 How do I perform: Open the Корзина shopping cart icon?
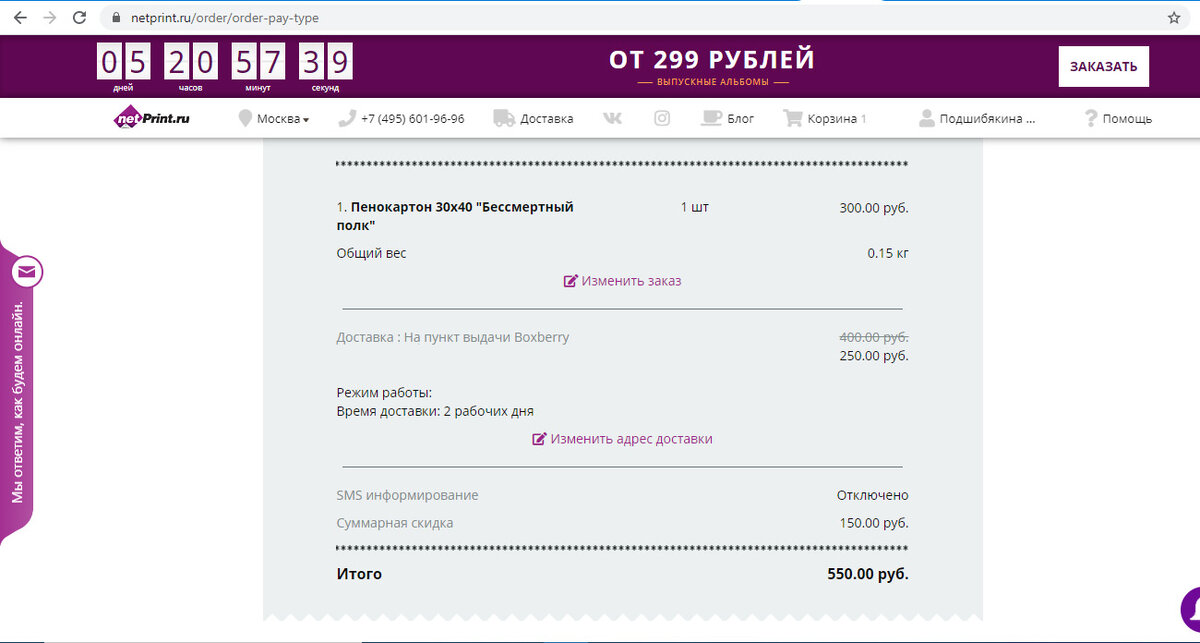793,117
